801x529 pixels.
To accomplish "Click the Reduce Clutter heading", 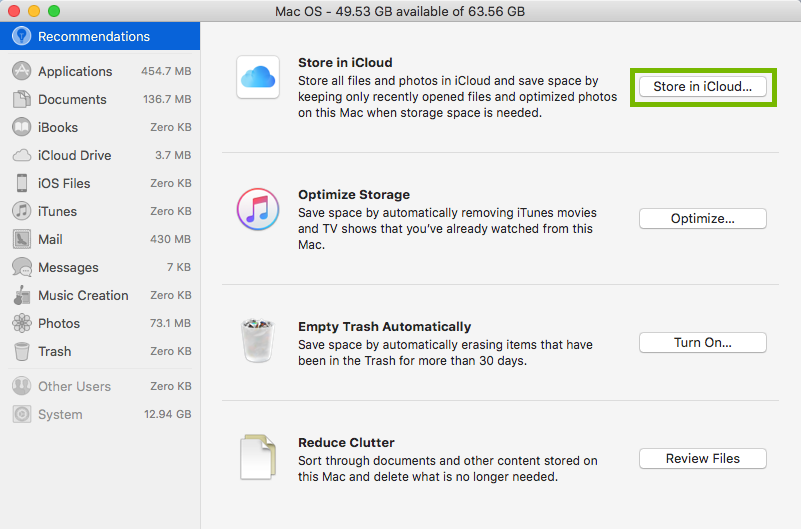I will pos(346,442).
